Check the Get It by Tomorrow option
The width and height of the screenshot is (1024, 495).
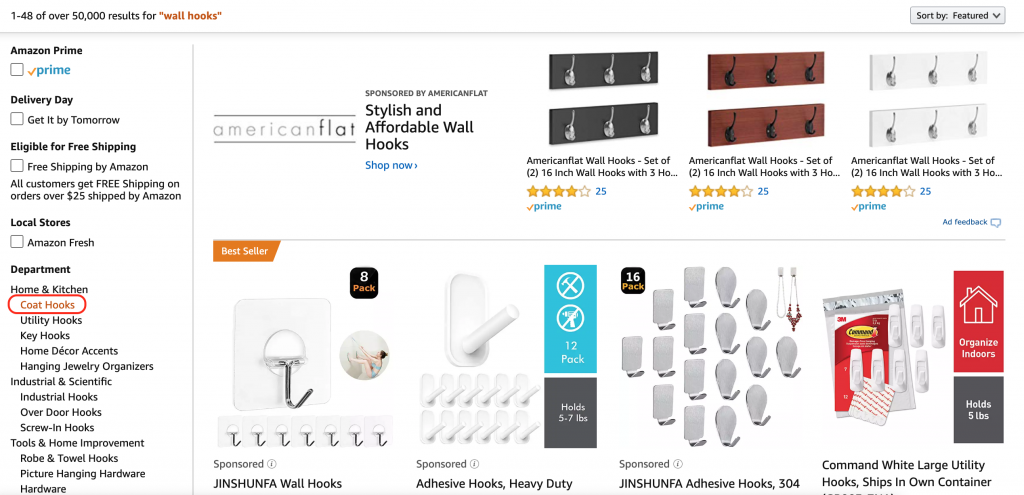(17, 119)
